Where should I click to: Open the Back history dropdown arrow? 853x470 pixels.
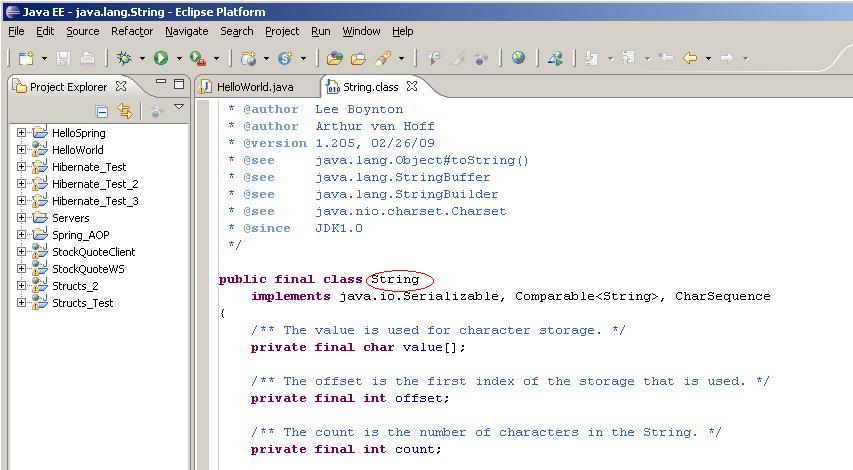pyautogui.click(x=708, y=58)
